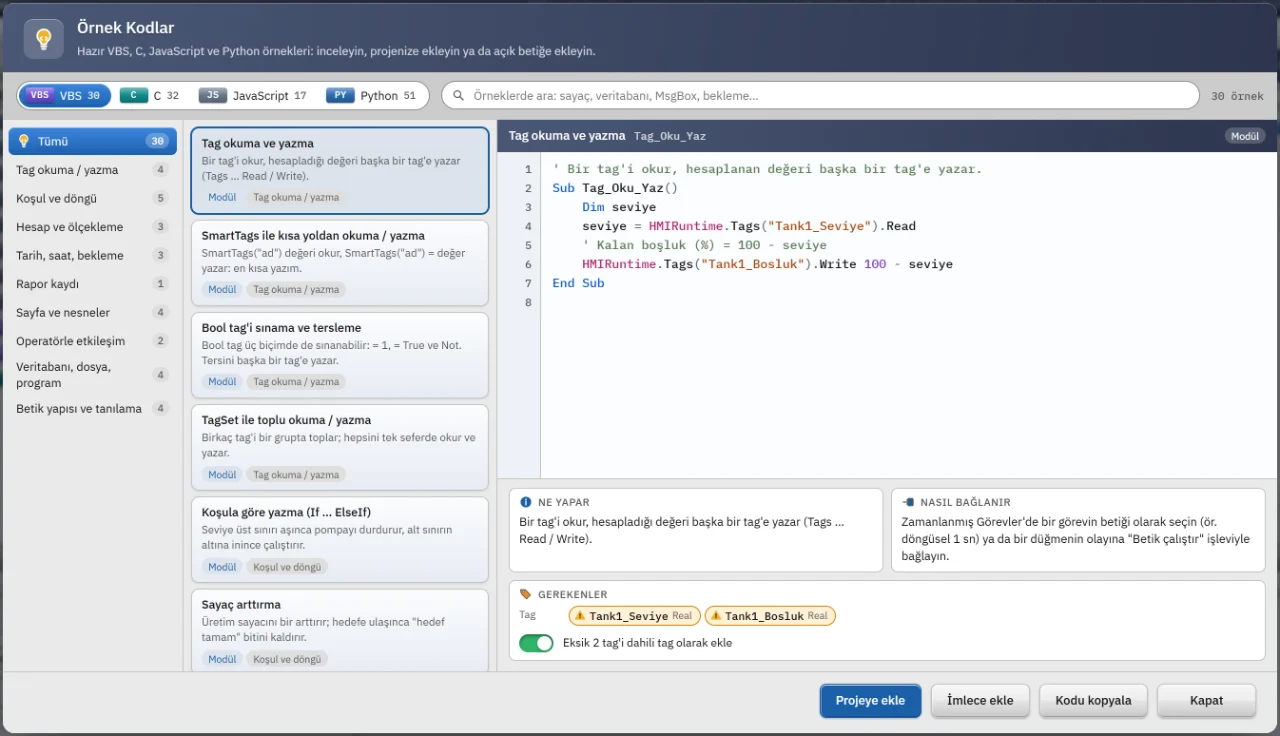Toggle off adding missing tags as internal tags
1280x736 pixels.
536,643
